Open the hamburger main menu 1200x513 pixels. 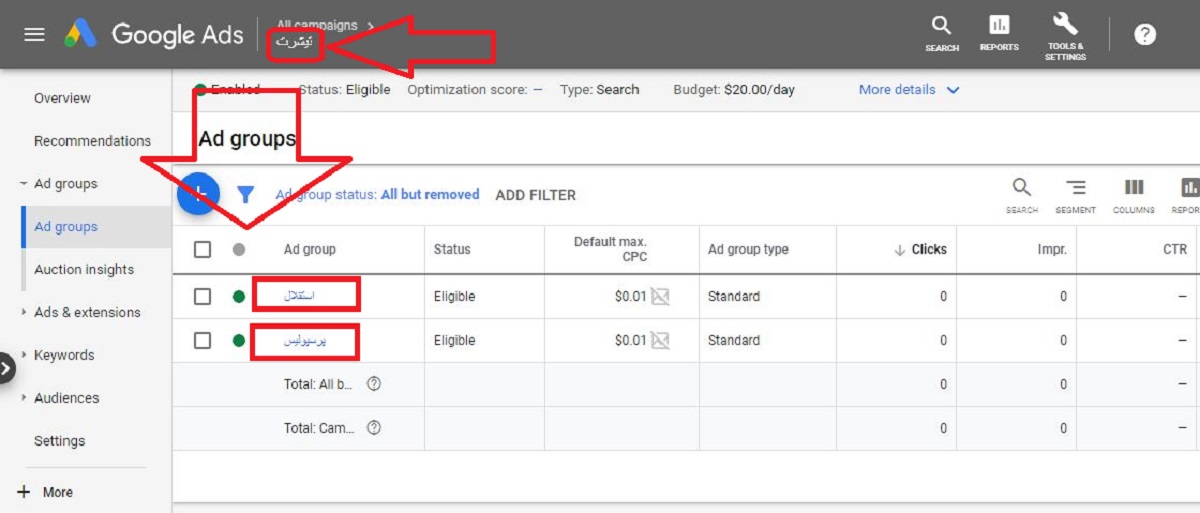(35, 34)
